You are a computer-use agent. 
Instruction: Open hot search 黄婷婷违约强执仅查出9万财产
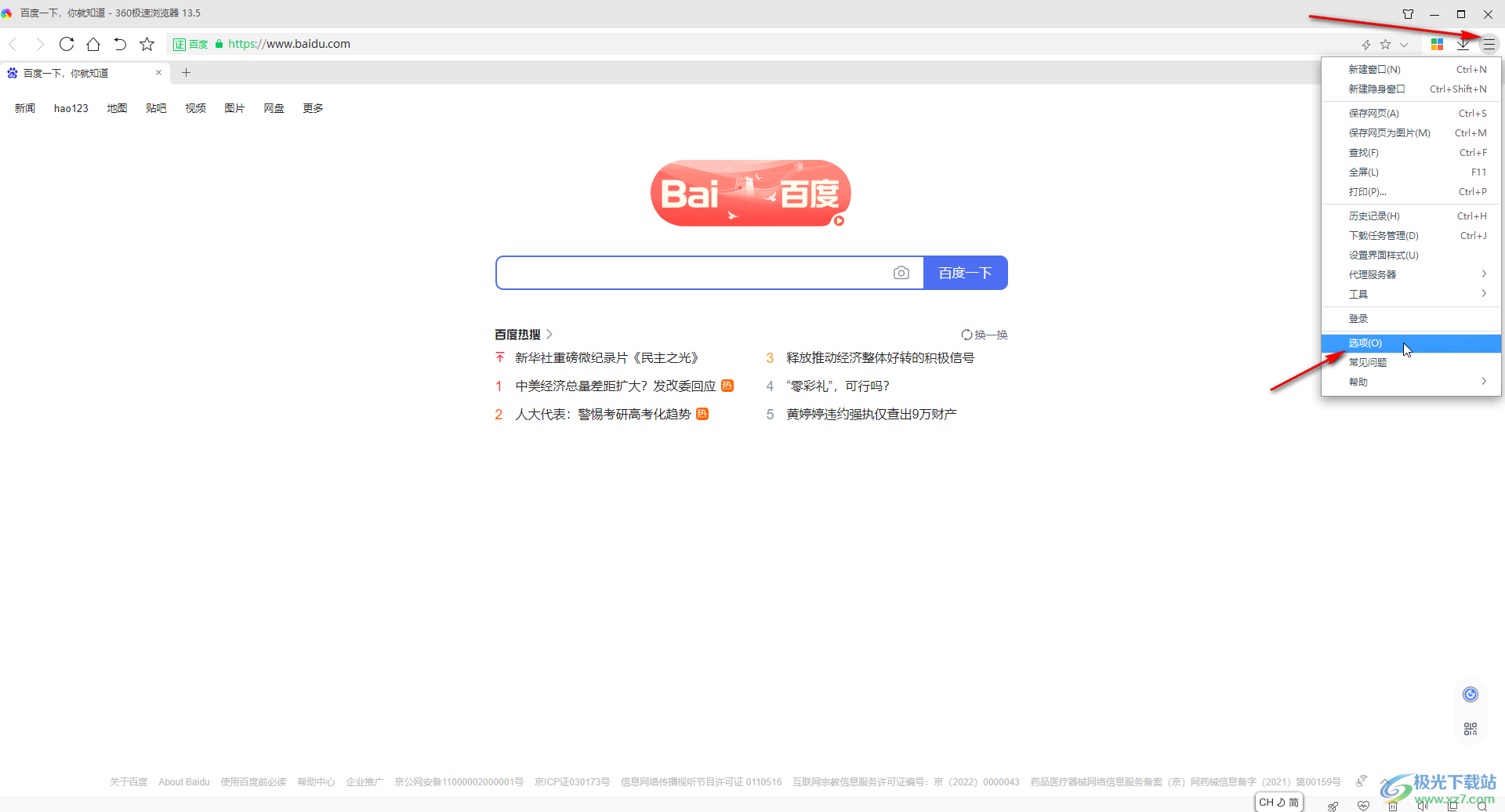(872, 414)
